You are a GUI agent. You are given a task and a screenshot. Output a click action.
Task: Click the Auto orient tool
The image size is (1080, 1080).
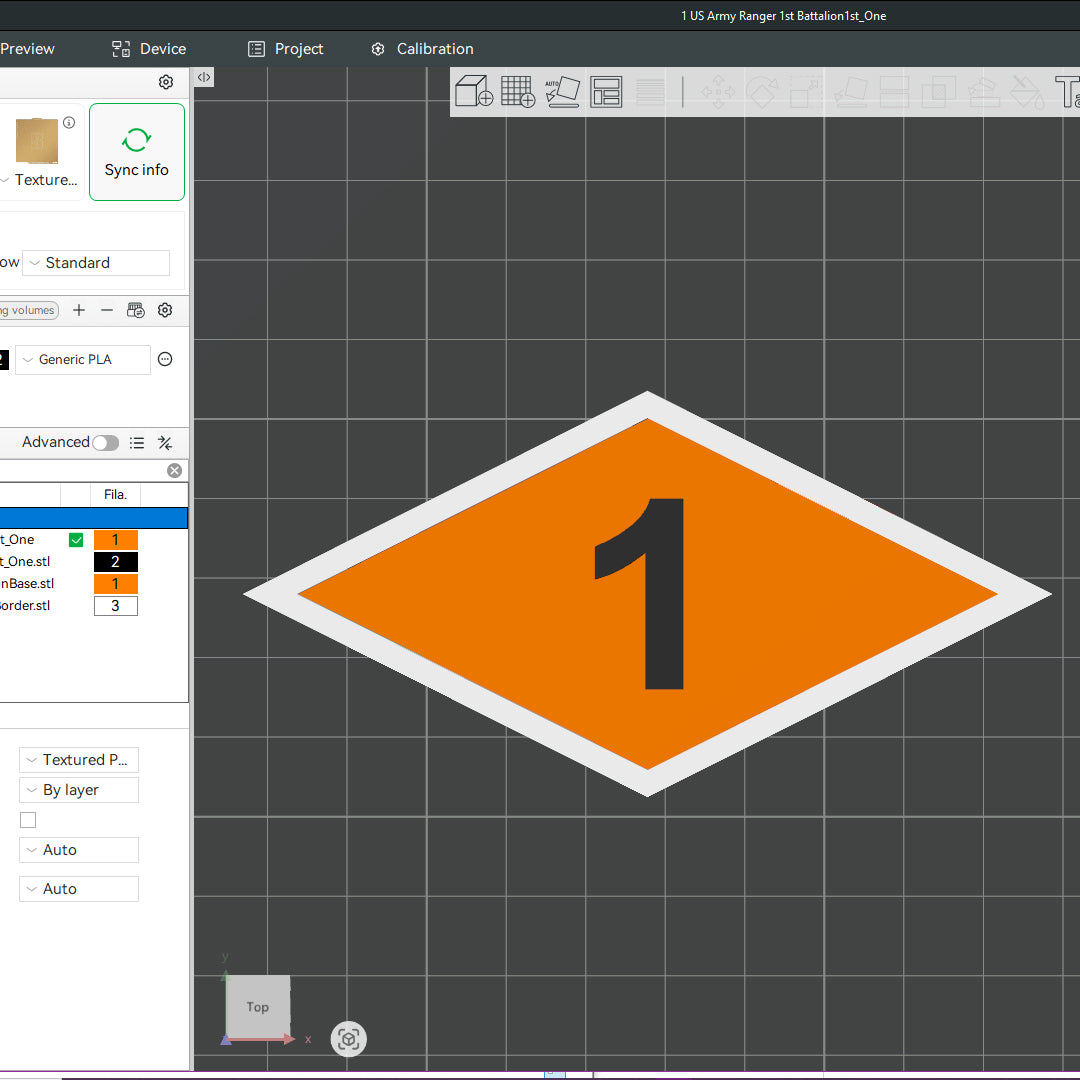coord(562,92)
